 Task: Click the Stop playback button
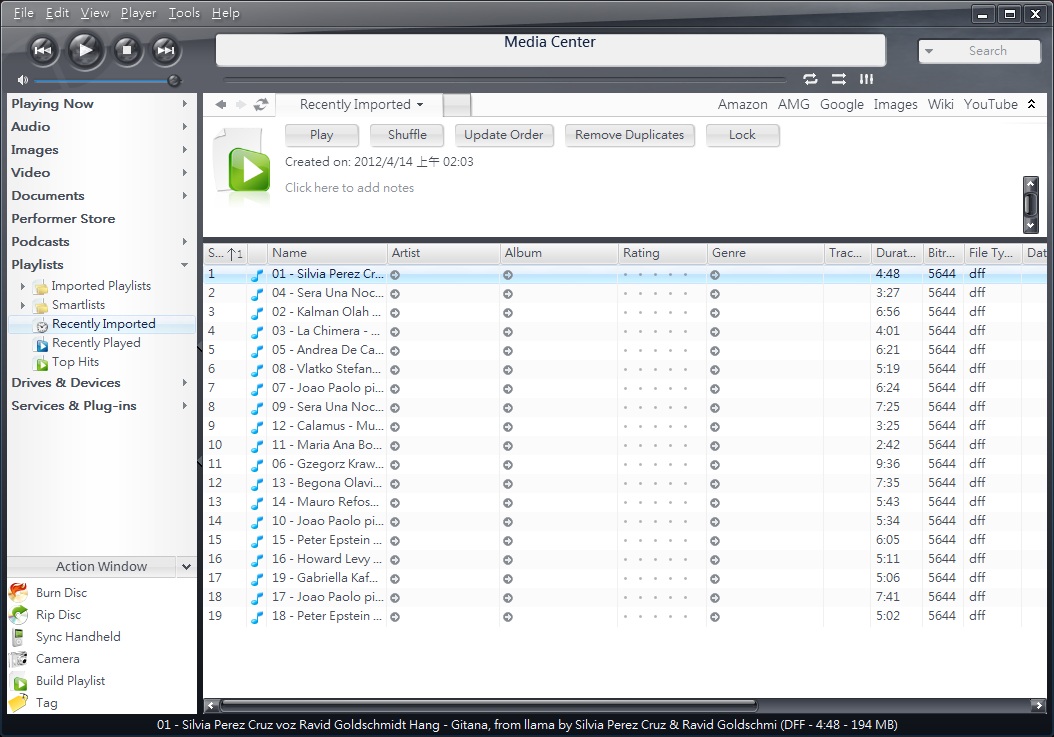126,49
